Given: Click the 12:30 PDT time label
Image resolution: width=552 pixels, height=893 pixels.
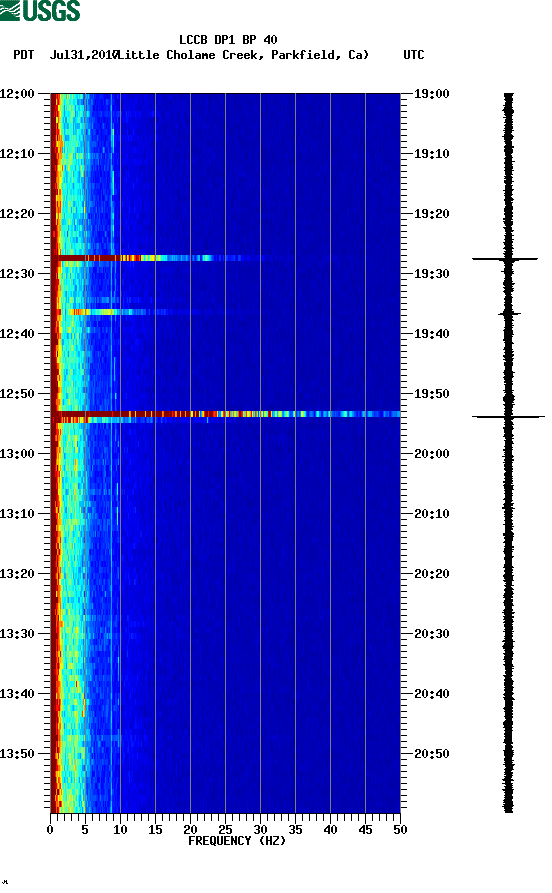Looking at the screenshot, I should tap(17, 274).
